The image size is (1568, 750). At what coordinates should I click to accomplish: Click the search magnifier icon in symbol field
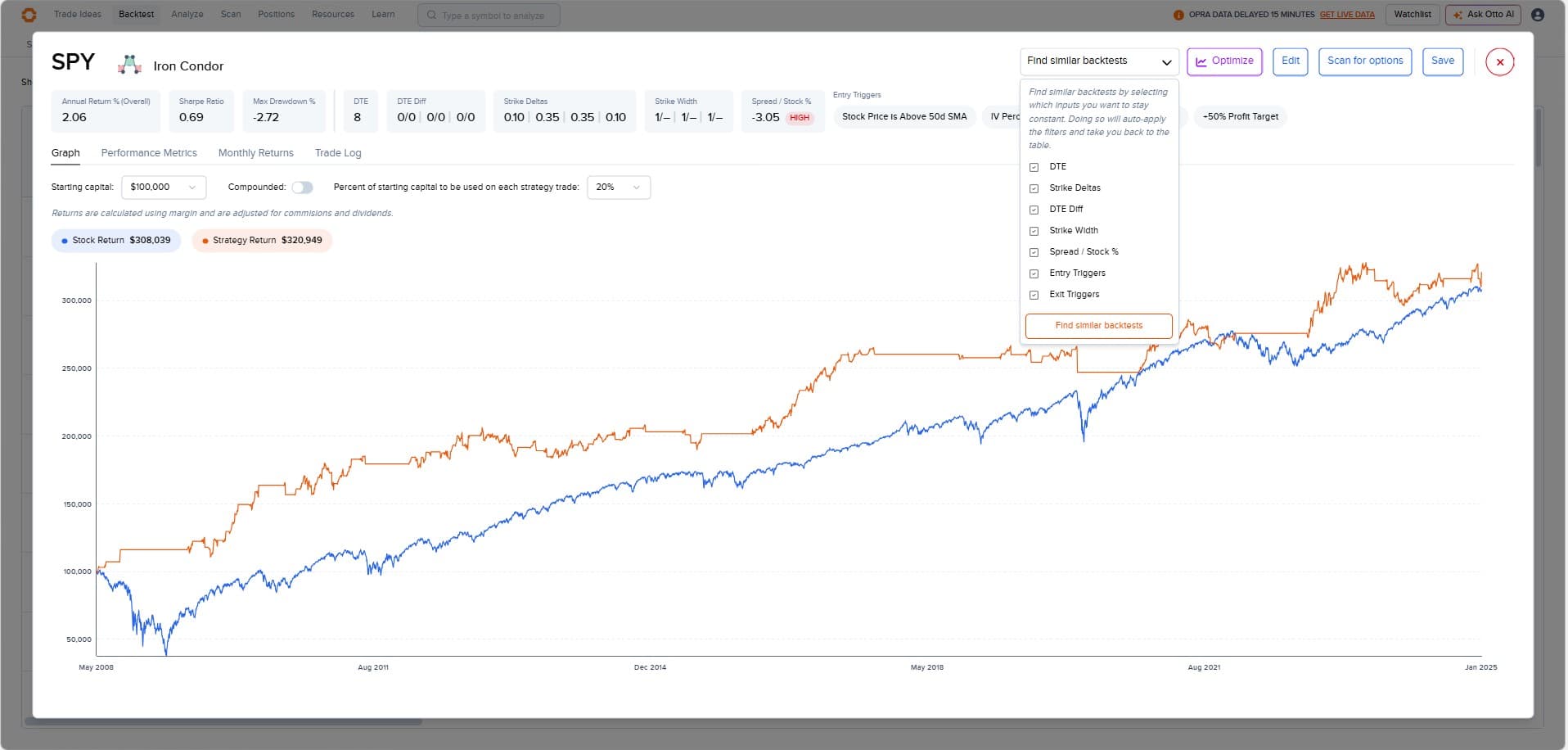click(x=431, y=15)
